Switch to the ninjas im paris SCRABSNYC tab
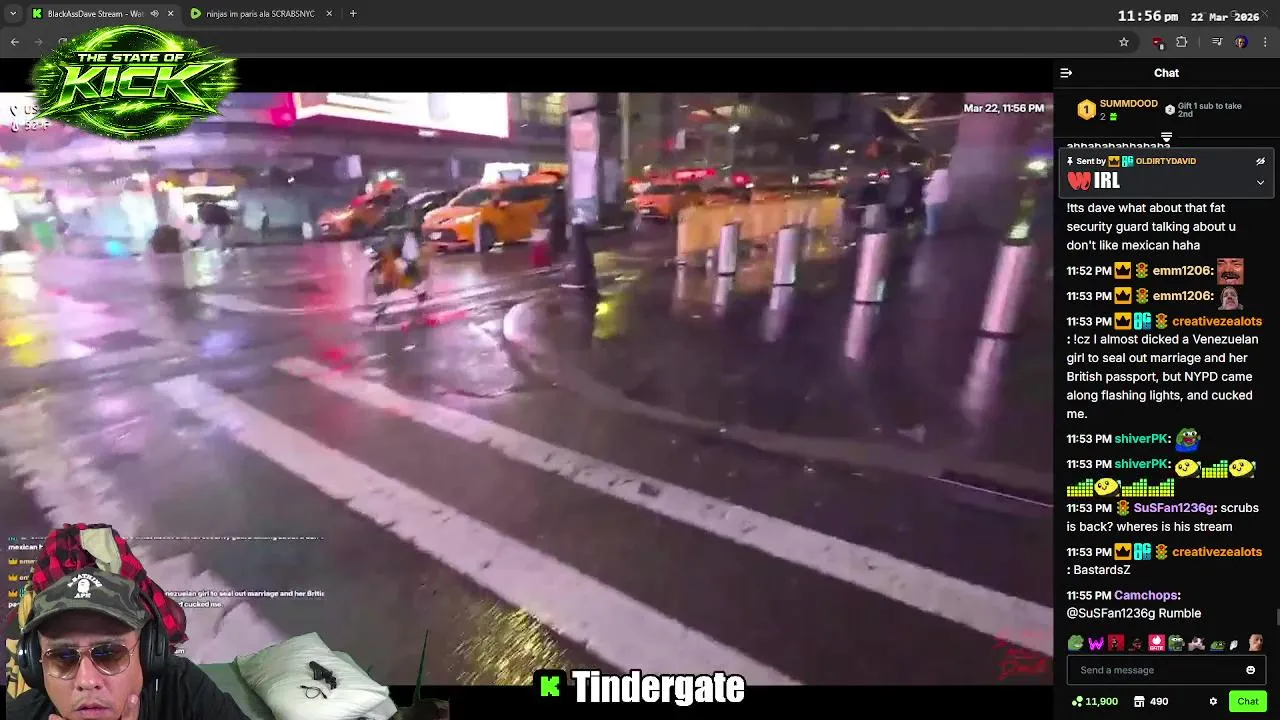The width and height of the screenshot is (1280, 720). pyautogui.click(x=259, y=14)
